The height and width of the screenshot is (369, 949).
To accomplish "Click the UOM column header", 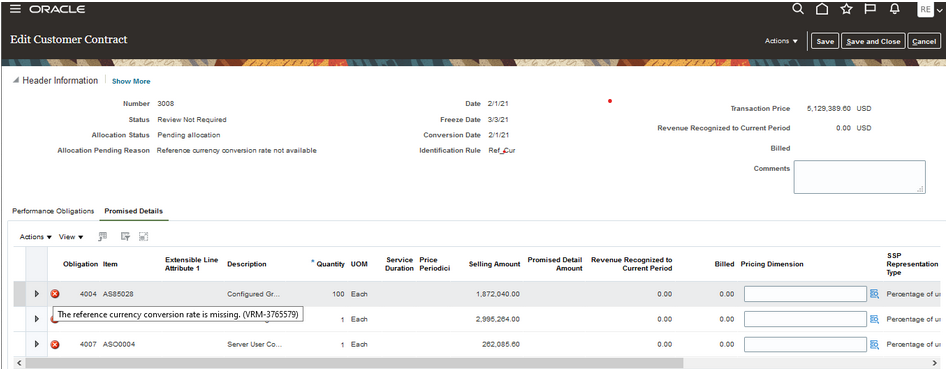I will 359,264.
